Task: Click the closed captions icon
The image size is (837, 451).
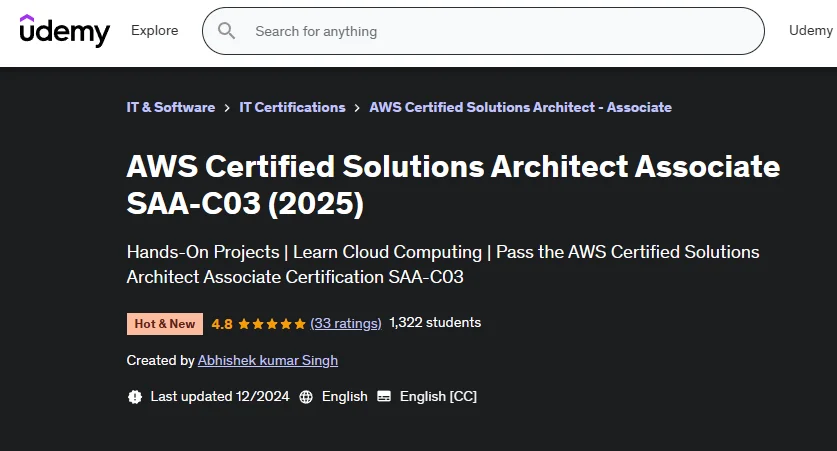Action: [384, 397]
